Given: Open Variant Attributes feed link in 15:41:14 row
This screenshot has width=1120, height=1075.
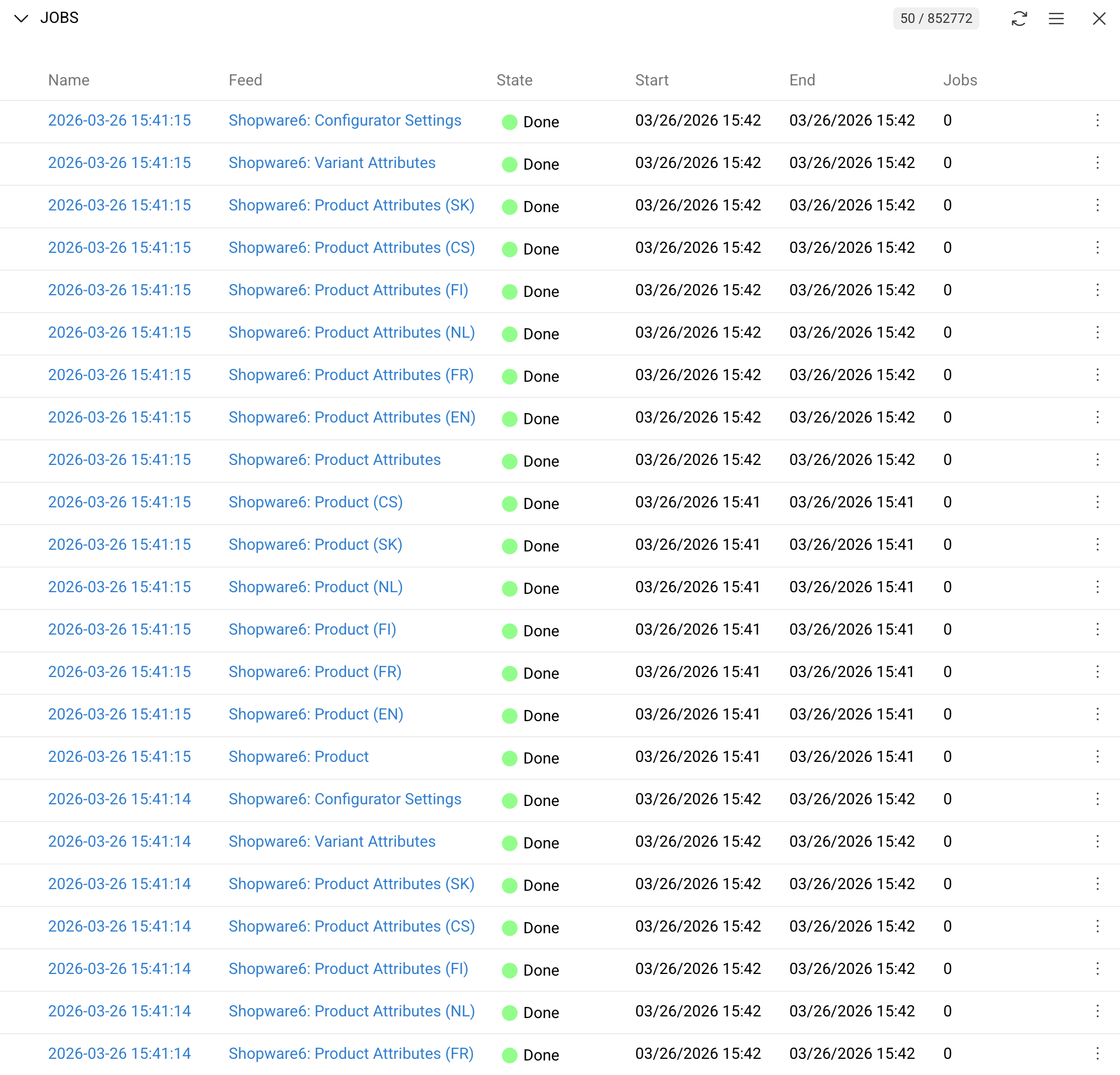Looking at the screenshot, I should click(332, 841).
